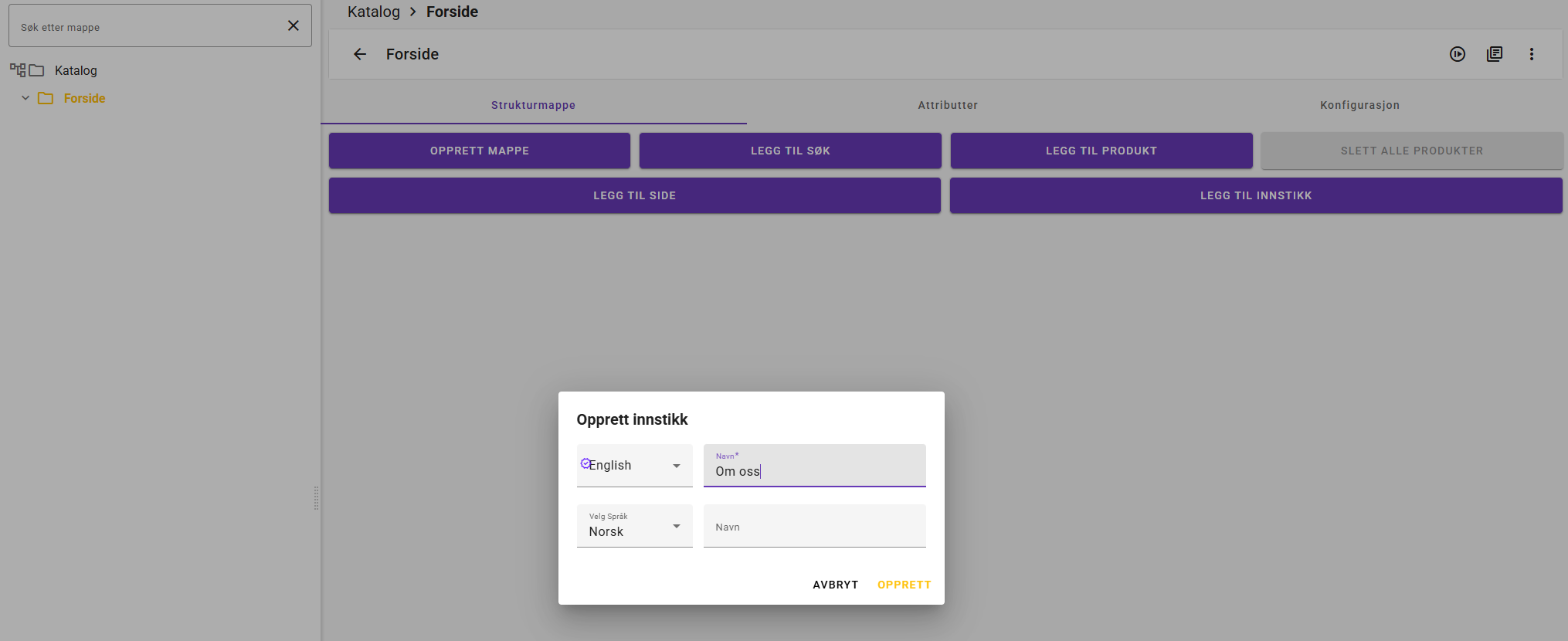Click the play circle icon in header
The image size is (1568, 641).
pos(1457,54)
